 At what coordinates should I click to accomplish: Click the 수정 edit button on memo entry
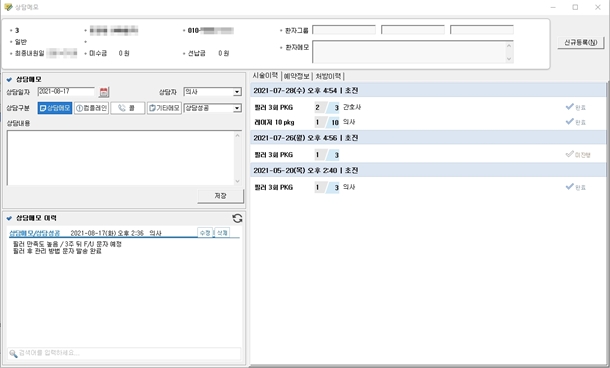205,233
